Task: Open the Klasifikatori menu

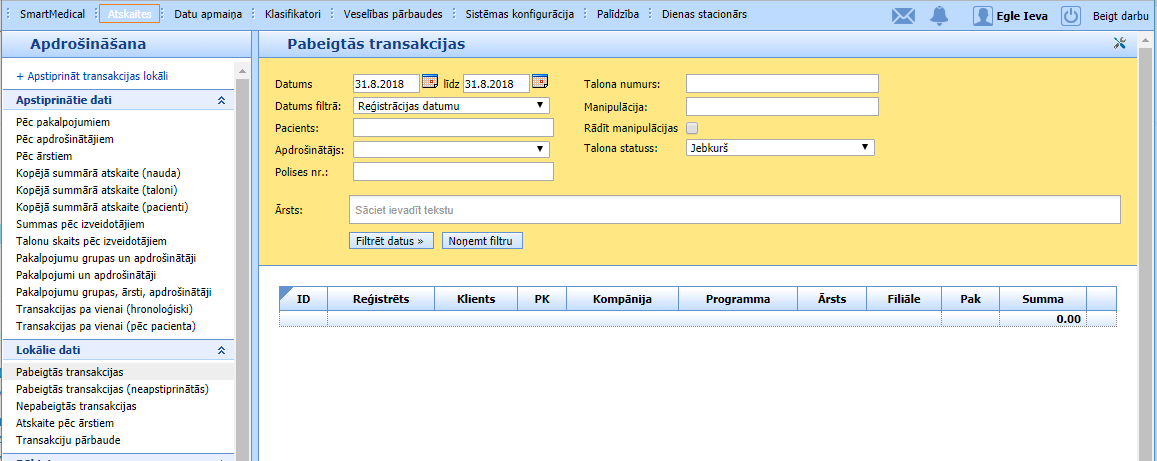Action: 293,14
